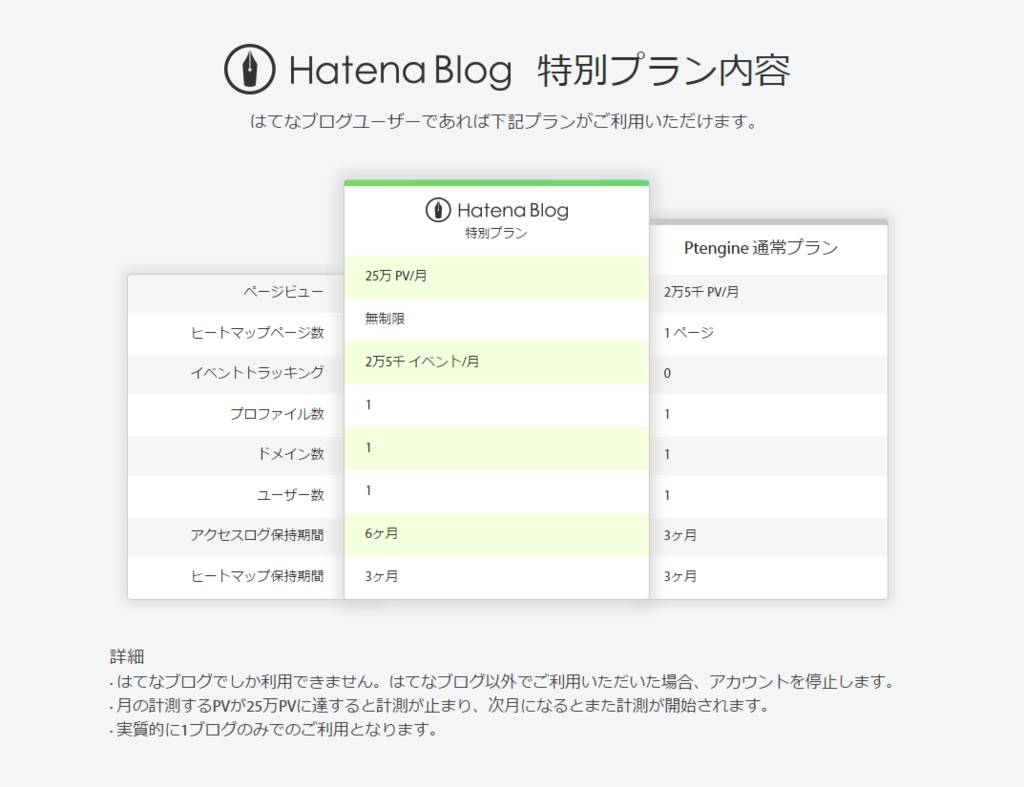Click the 'ヒートマップページ数' row label
The width and height of the screenshot is (1024, 787).
point(257,333)
